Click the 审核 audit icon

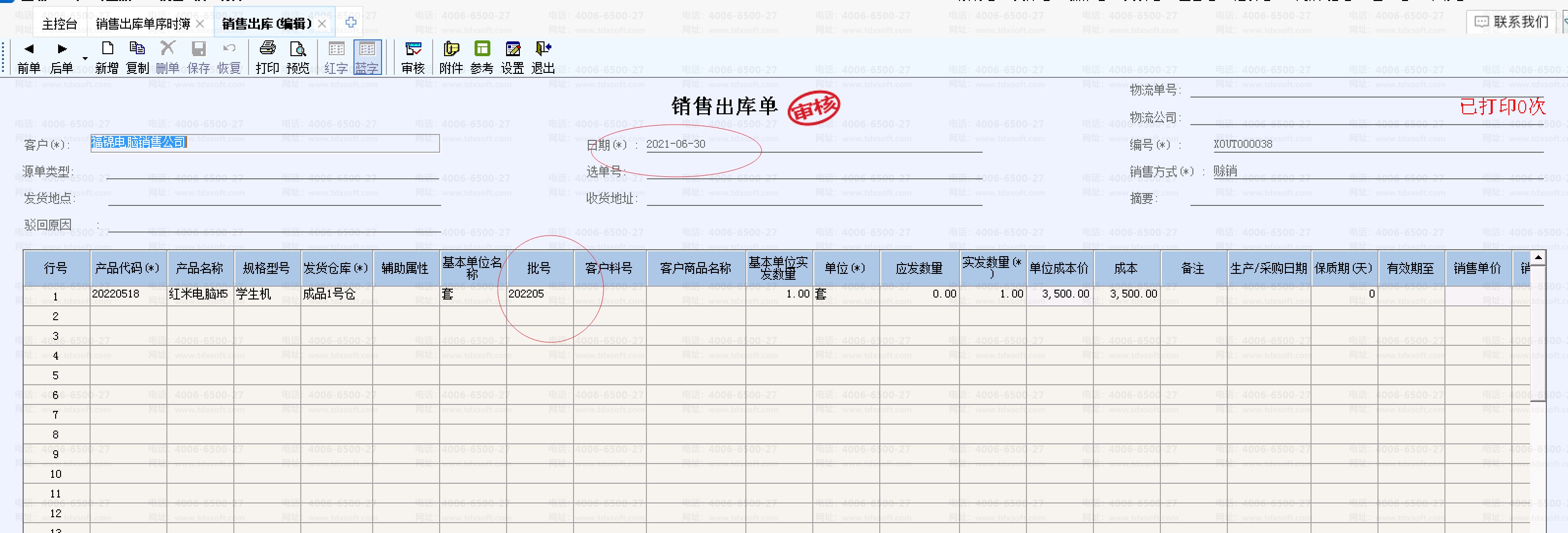[414, 57]
